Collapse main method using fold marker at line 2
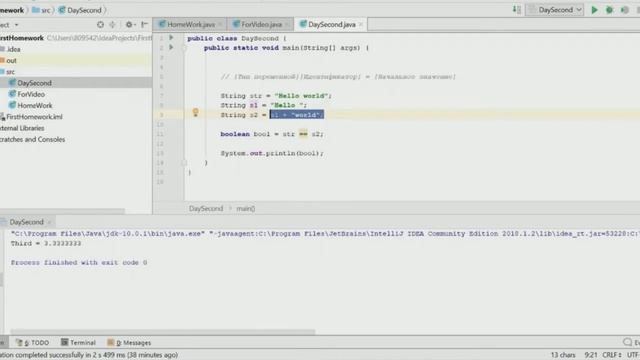This screenshot has height=360, width=640. (x=184, y=48)
